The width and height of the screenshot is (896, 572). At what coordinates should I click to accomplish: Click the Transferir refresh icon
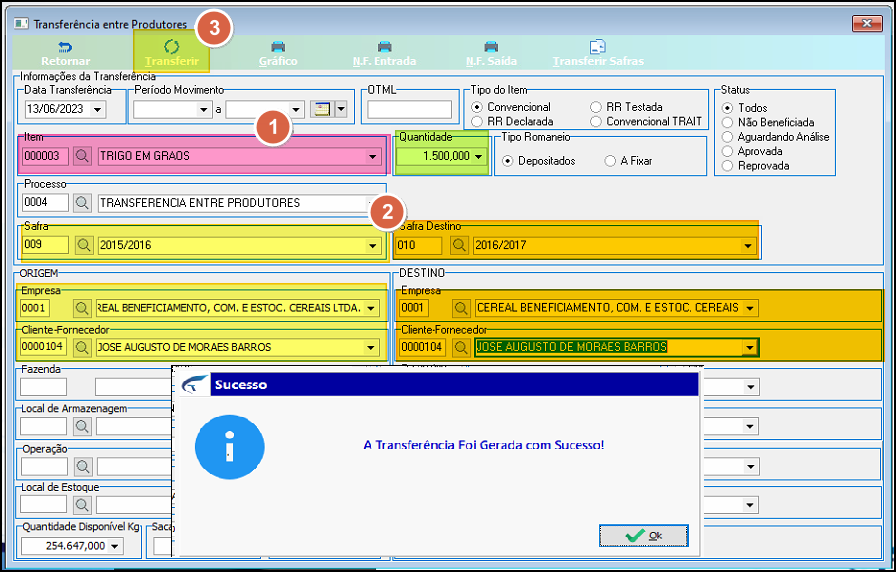pos(171,46)
